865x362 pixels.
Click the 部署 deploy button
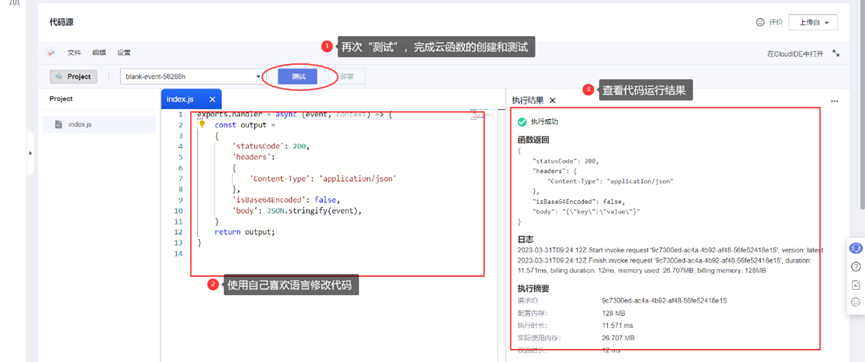point(347,77)
